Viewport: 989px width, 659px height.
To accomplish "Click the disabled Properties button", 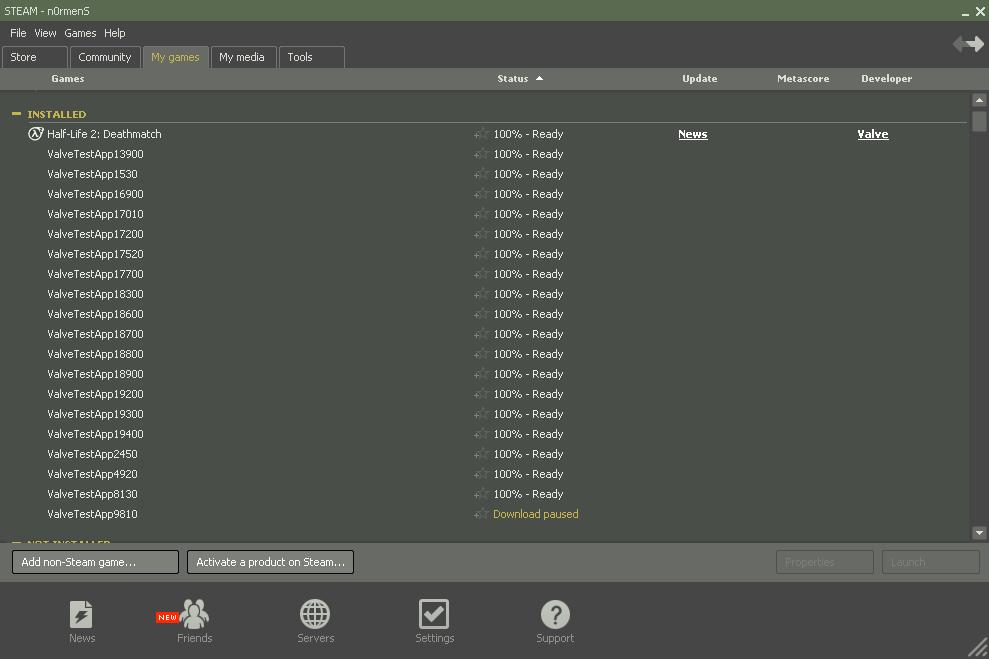I will (x=824, y=562).
